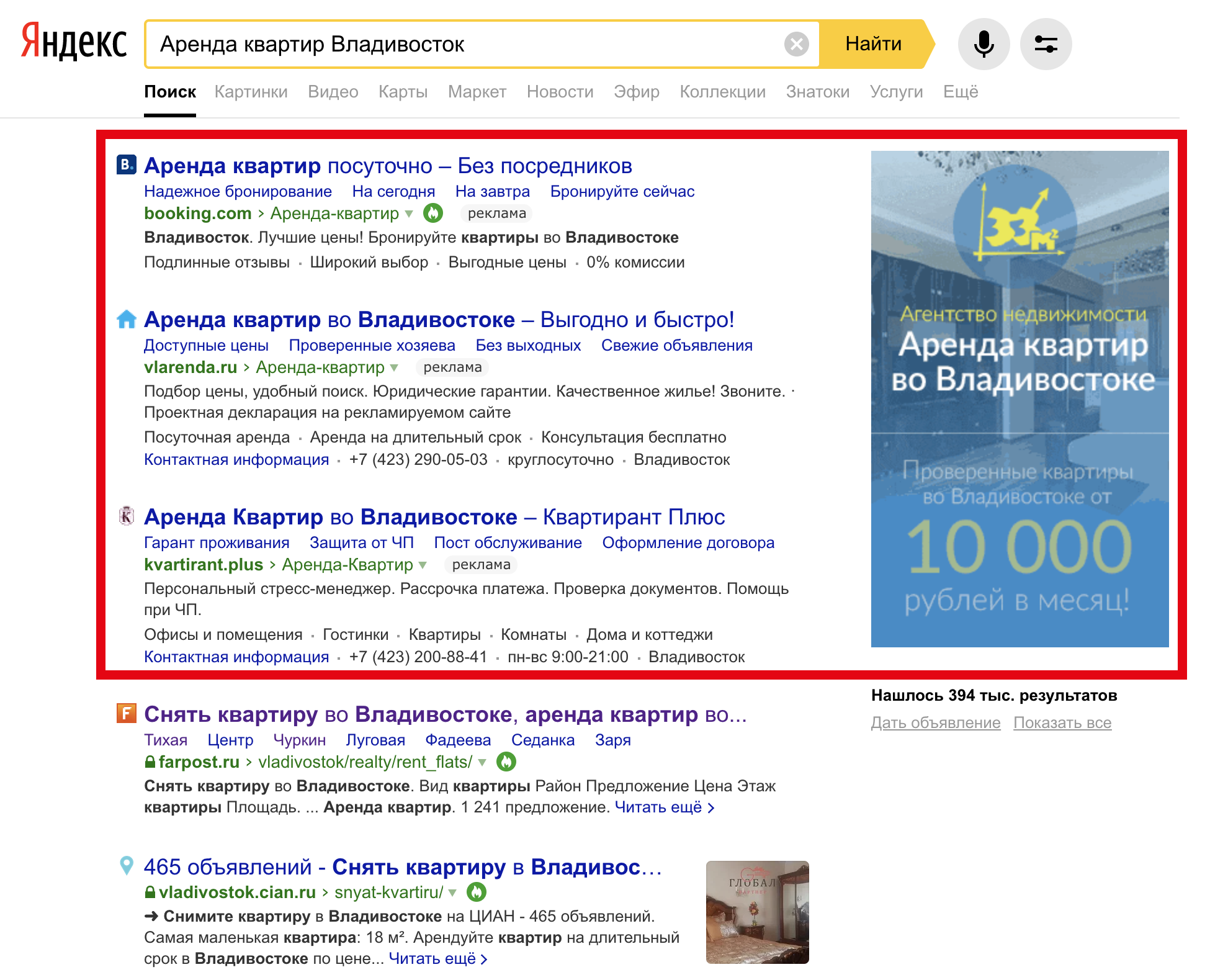Click the Без выходных sitelink
Screen dimensions: 1210x980
coord(528,345)
